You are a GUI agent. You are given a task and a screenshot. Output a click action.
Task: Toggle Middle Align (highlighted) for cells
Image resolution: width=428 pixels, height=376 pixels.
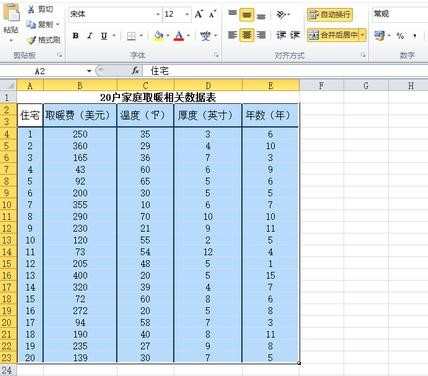247,14
